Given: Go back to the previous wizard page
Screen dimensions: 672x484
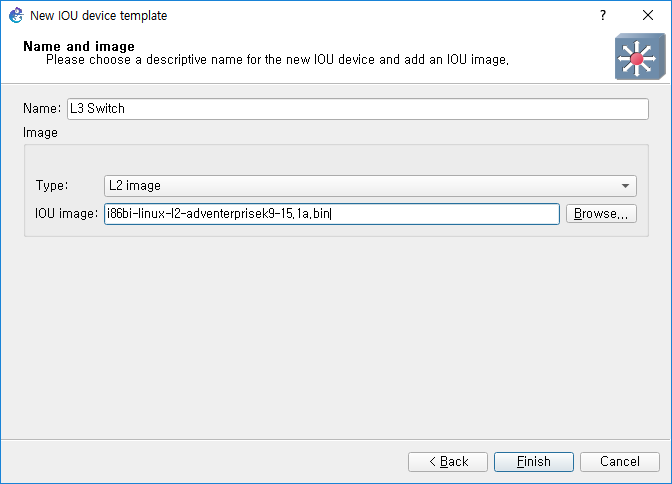Looking at the screenshot, I should [448, 462].
